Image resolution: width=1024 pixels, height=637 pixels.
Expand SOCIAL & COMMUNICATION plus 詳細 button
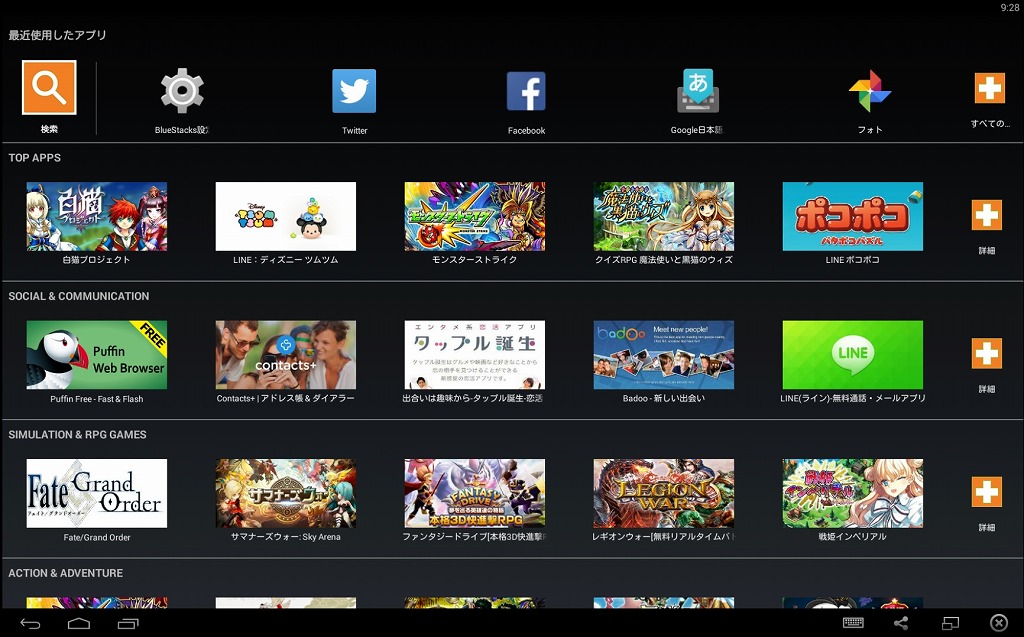click(x=986, y=353)
